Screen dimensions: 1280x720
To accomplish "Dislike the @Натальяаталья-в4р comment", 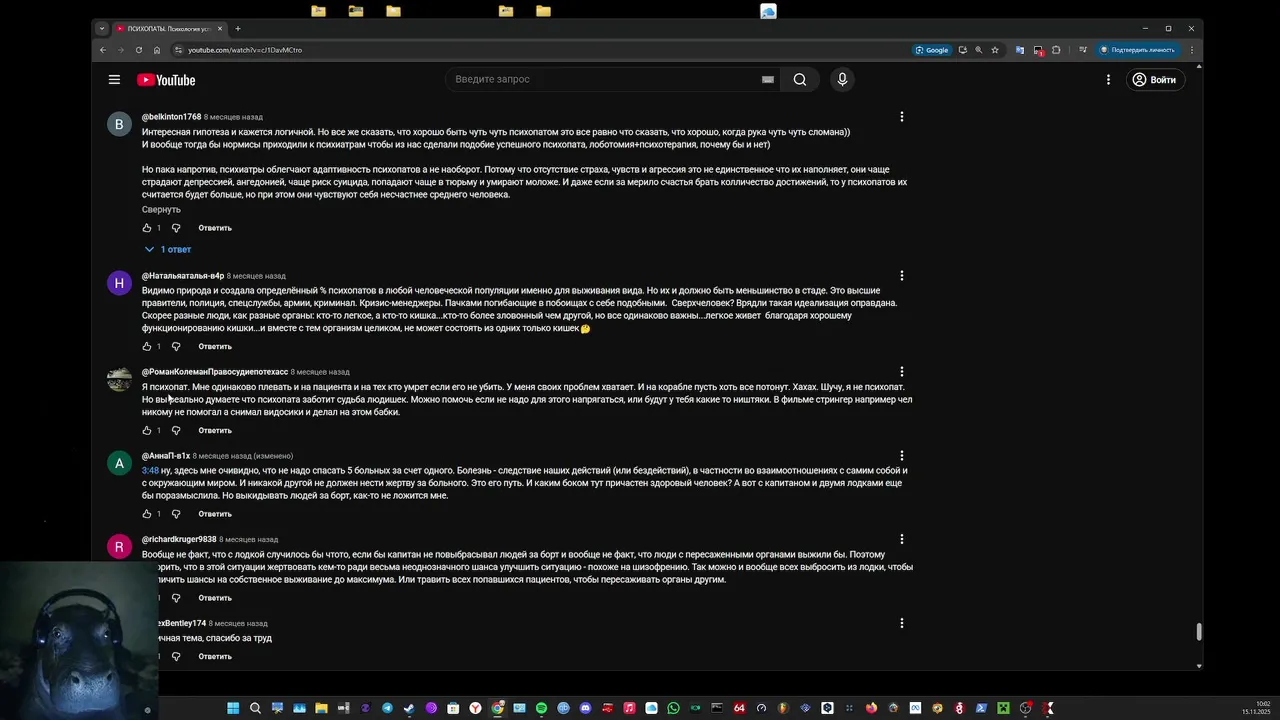I will click(176, 347).
